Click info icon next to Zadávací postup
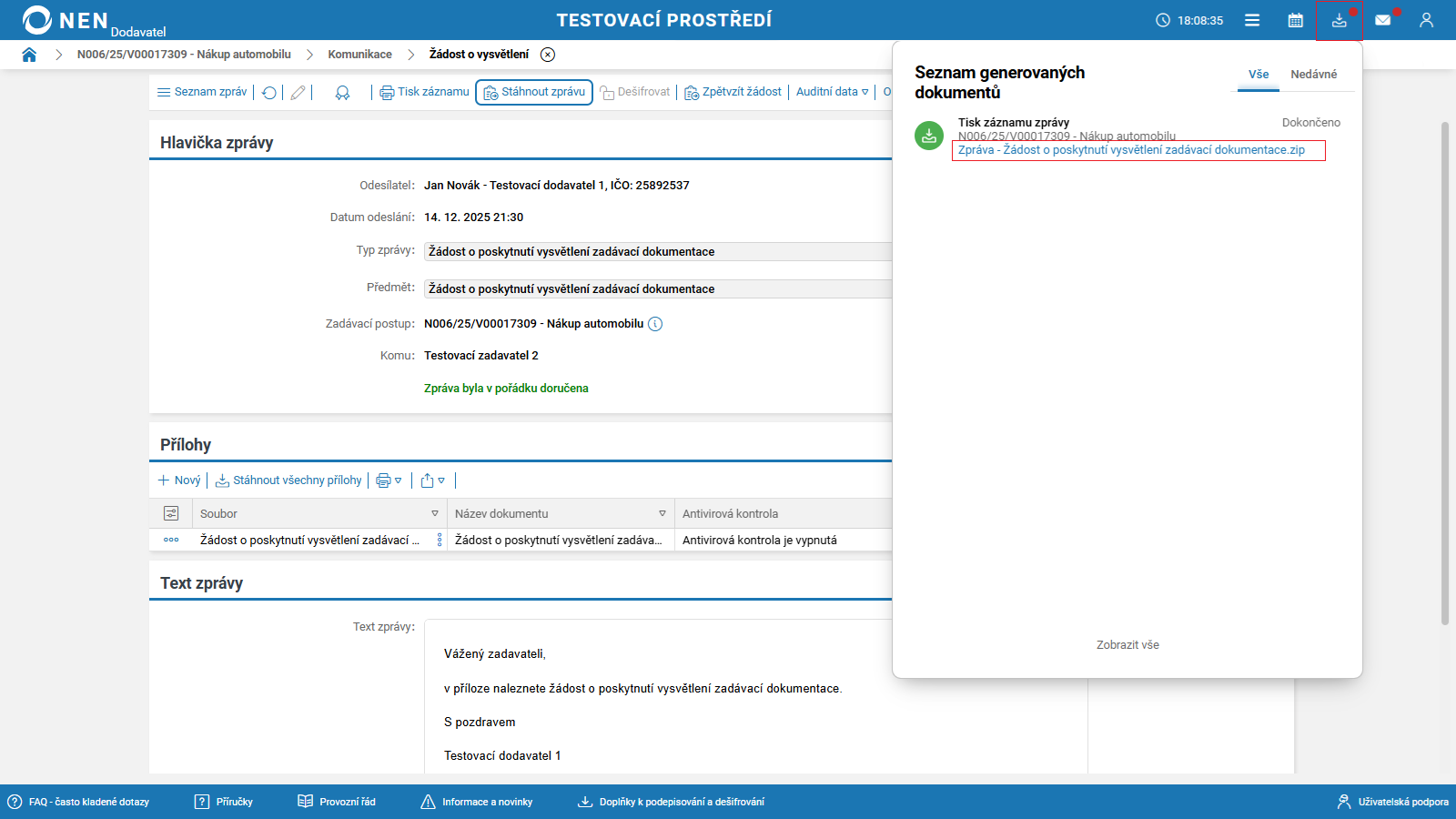This screenshot has width=1456, height=819. pyautogui.click(x=655, y=324)
